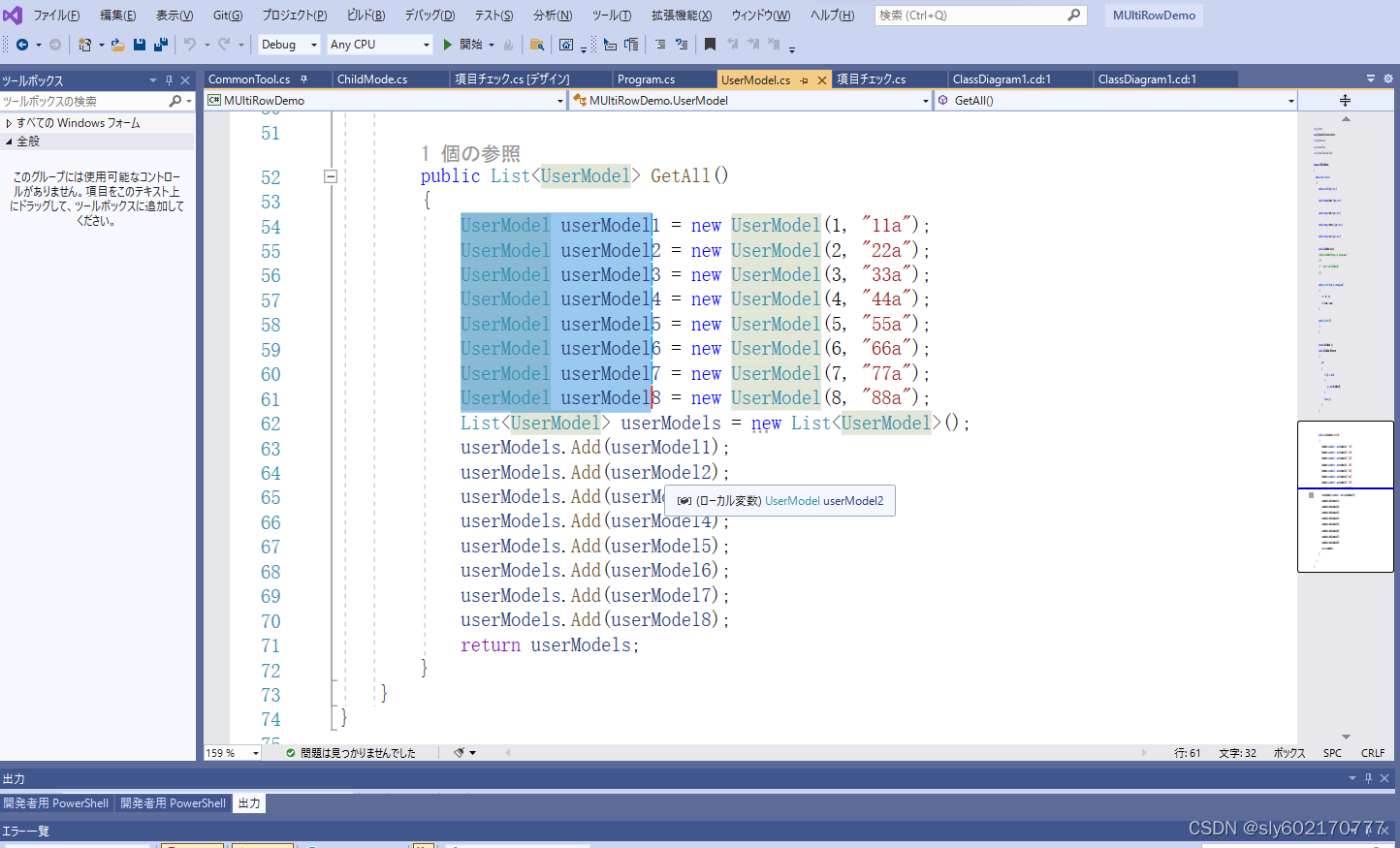Click the open file folder icon
The width and height of the screenshot is (1400, 848).
click(x=117, y=45)
